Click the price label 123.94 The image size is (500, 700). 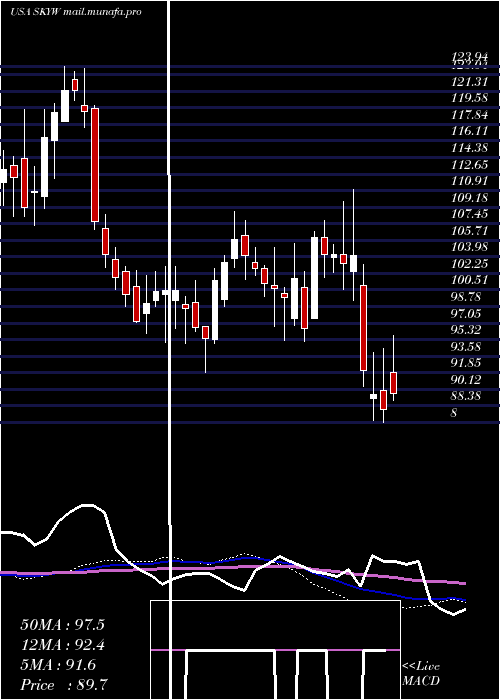[470, 57]
